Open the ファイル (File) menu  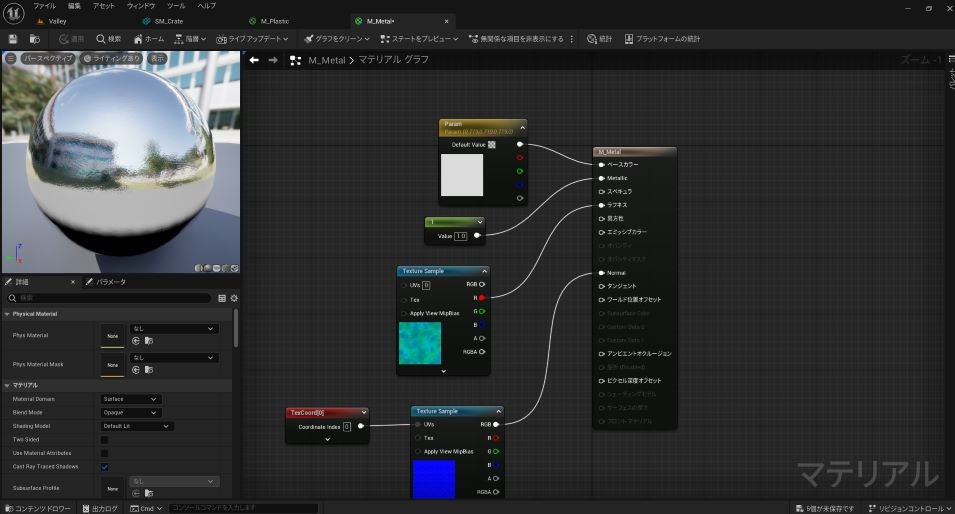click(x=44, y=5)
